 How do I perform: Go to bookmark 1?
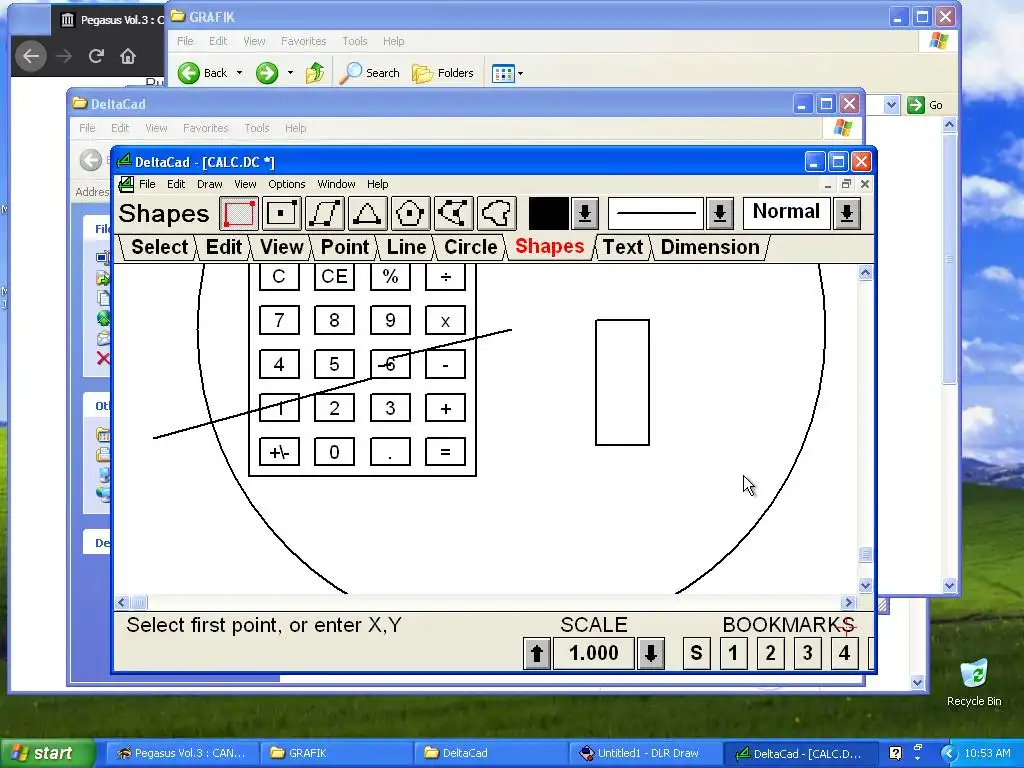733,653
